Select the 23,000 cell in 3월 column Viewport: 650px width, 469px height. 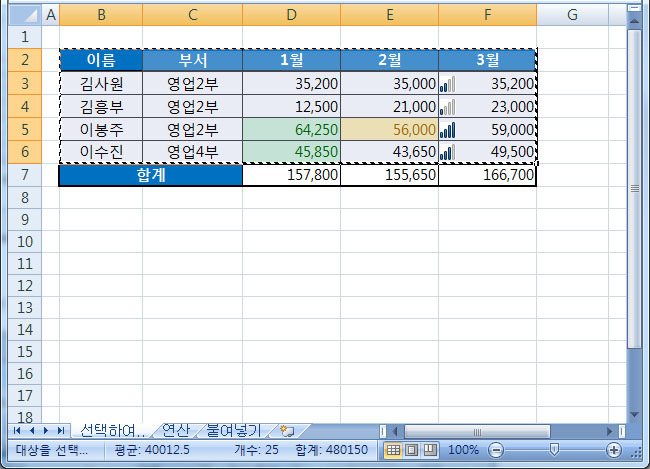pos(488,107)
